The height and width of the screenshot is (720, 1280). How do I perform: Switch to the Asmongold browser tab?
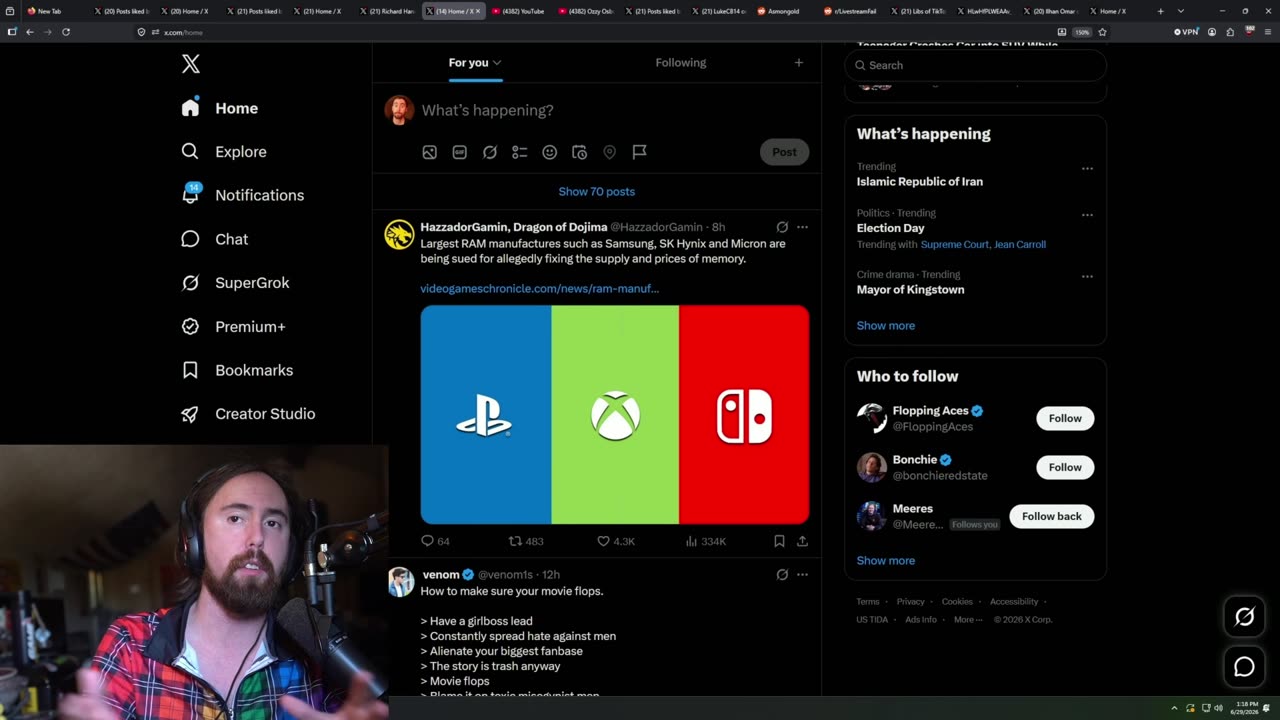784,11
